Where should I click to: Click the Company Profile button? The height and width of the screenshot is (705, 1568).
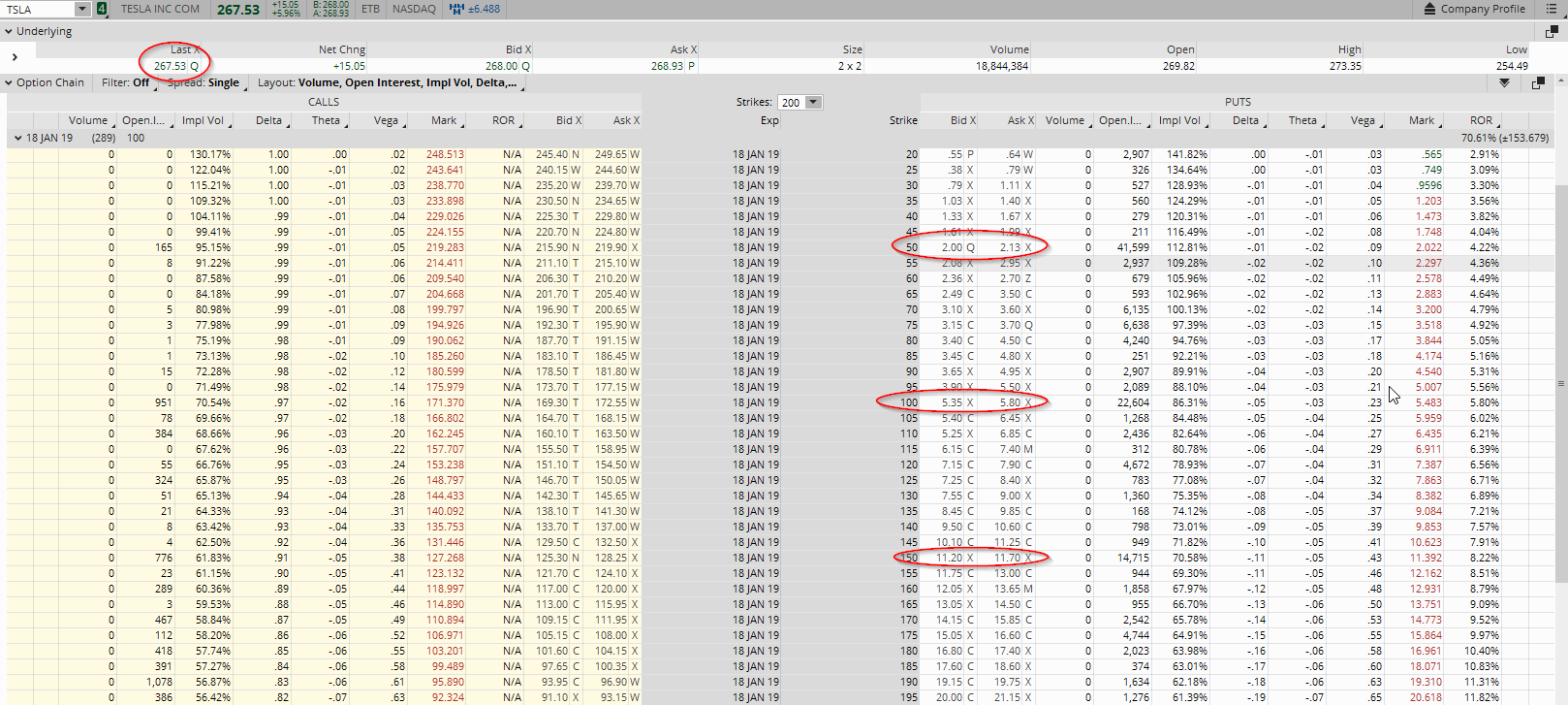pos(1475,9)
